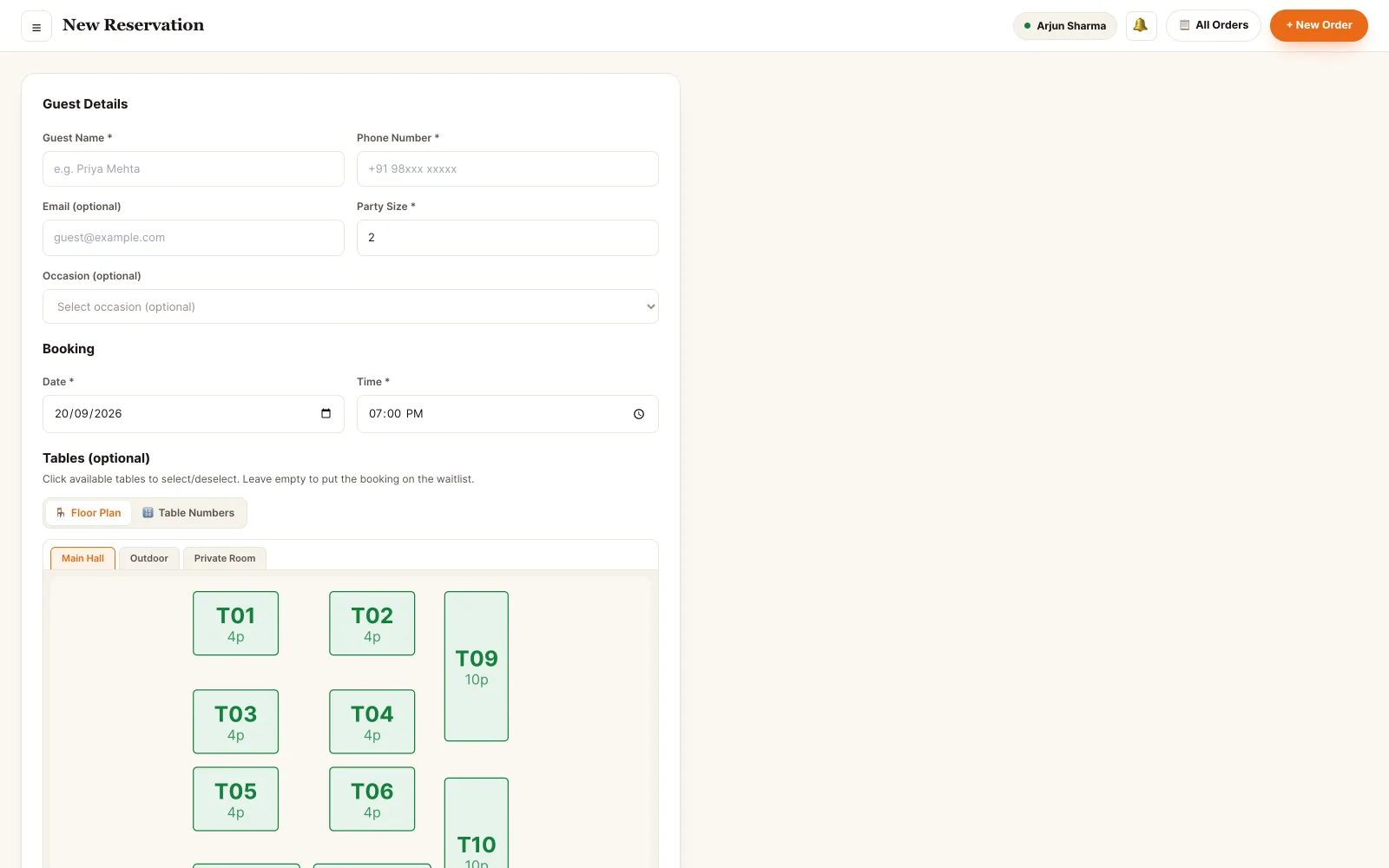
Task: Click the Arjun Sharma user badge
Action: 1065,26
